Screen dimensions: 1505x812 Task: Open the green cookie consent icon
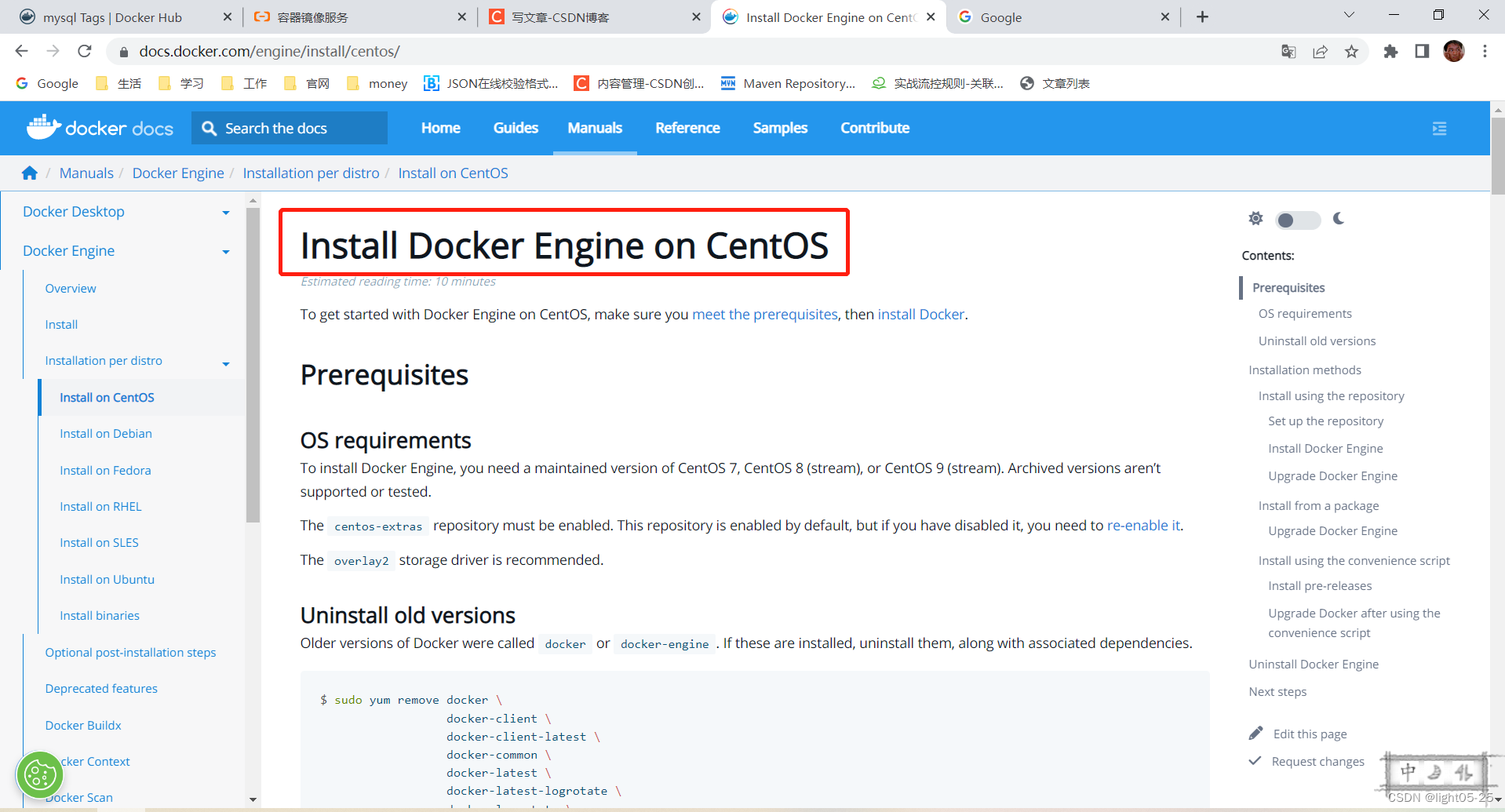(39, 775)
